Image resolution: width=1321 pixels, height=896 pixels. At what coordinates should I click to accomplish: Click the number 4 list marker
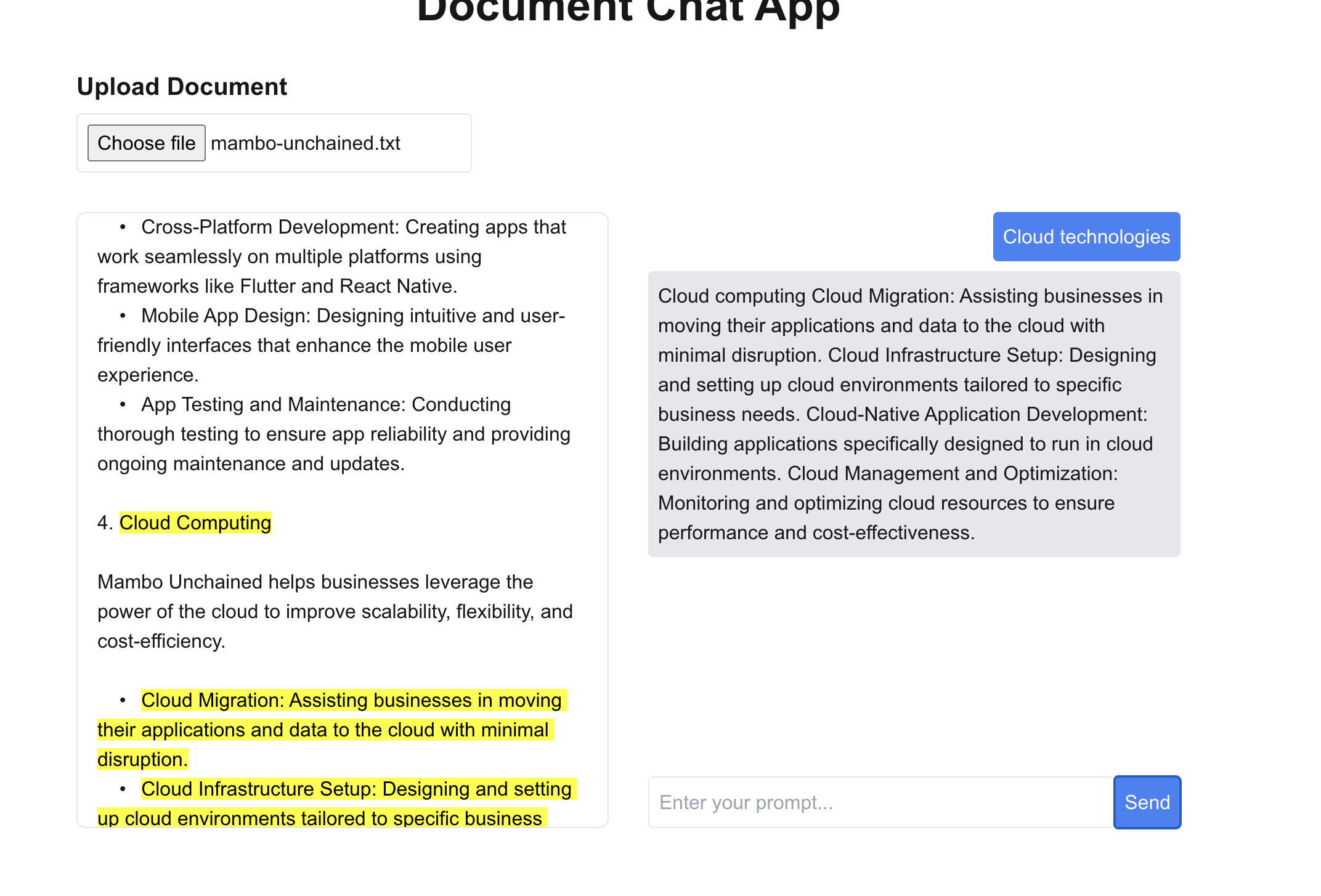(x=104, y=523)
